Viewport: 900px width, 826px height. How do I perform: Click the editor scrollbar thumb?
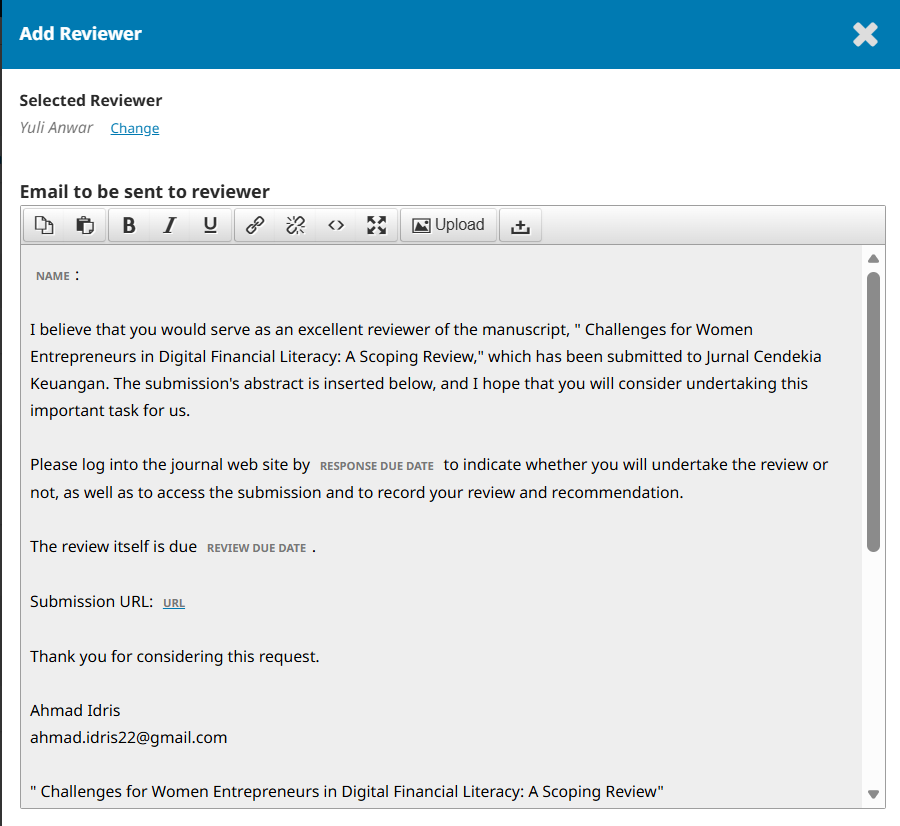(873, 410)
